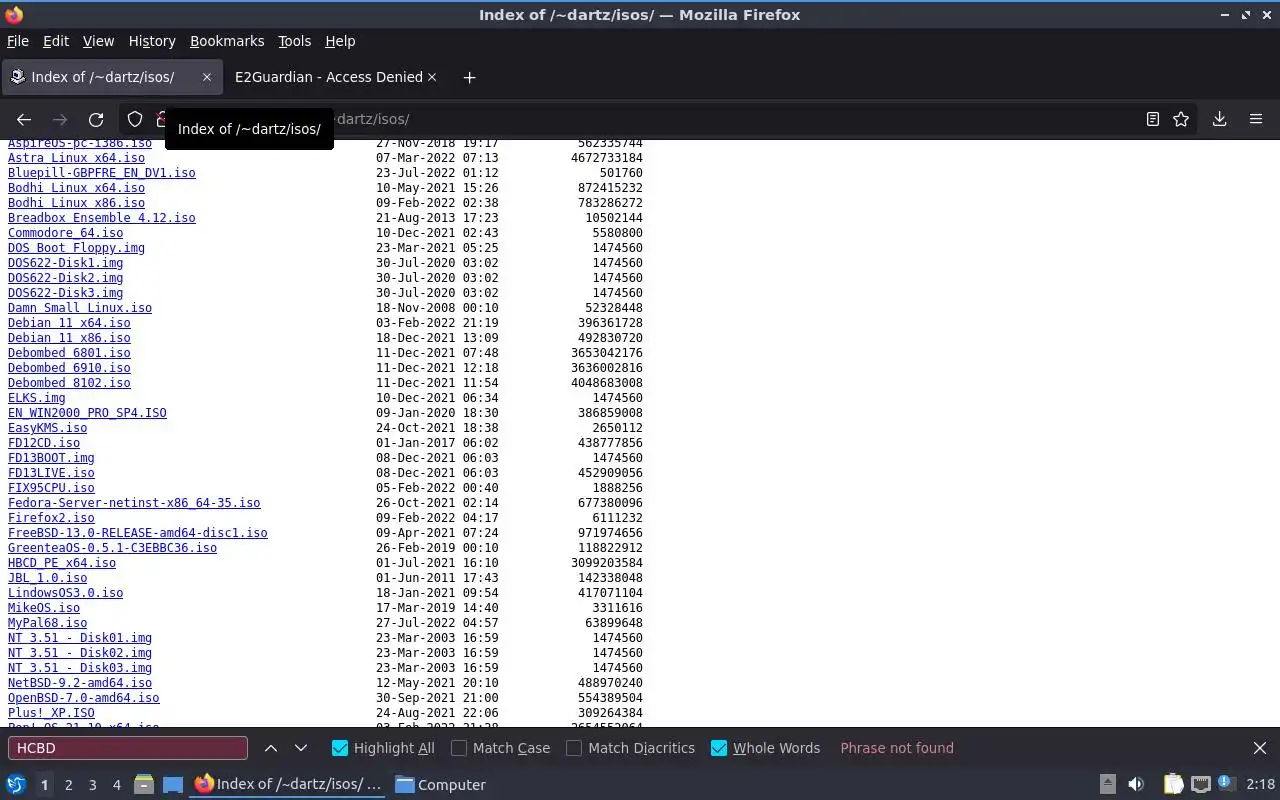Open the View menu

98,41
